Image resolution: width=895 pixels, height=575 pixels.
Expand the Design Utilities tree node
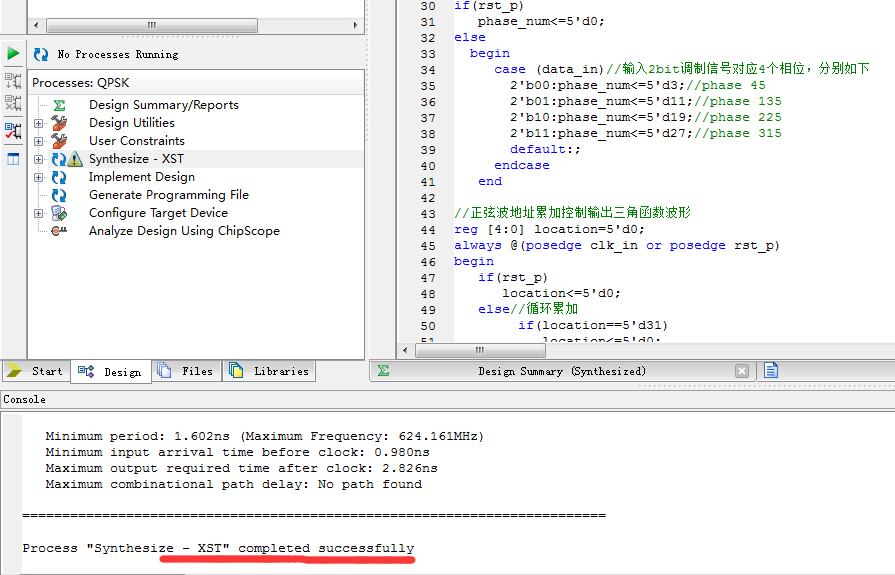click(x=38, y=123)
